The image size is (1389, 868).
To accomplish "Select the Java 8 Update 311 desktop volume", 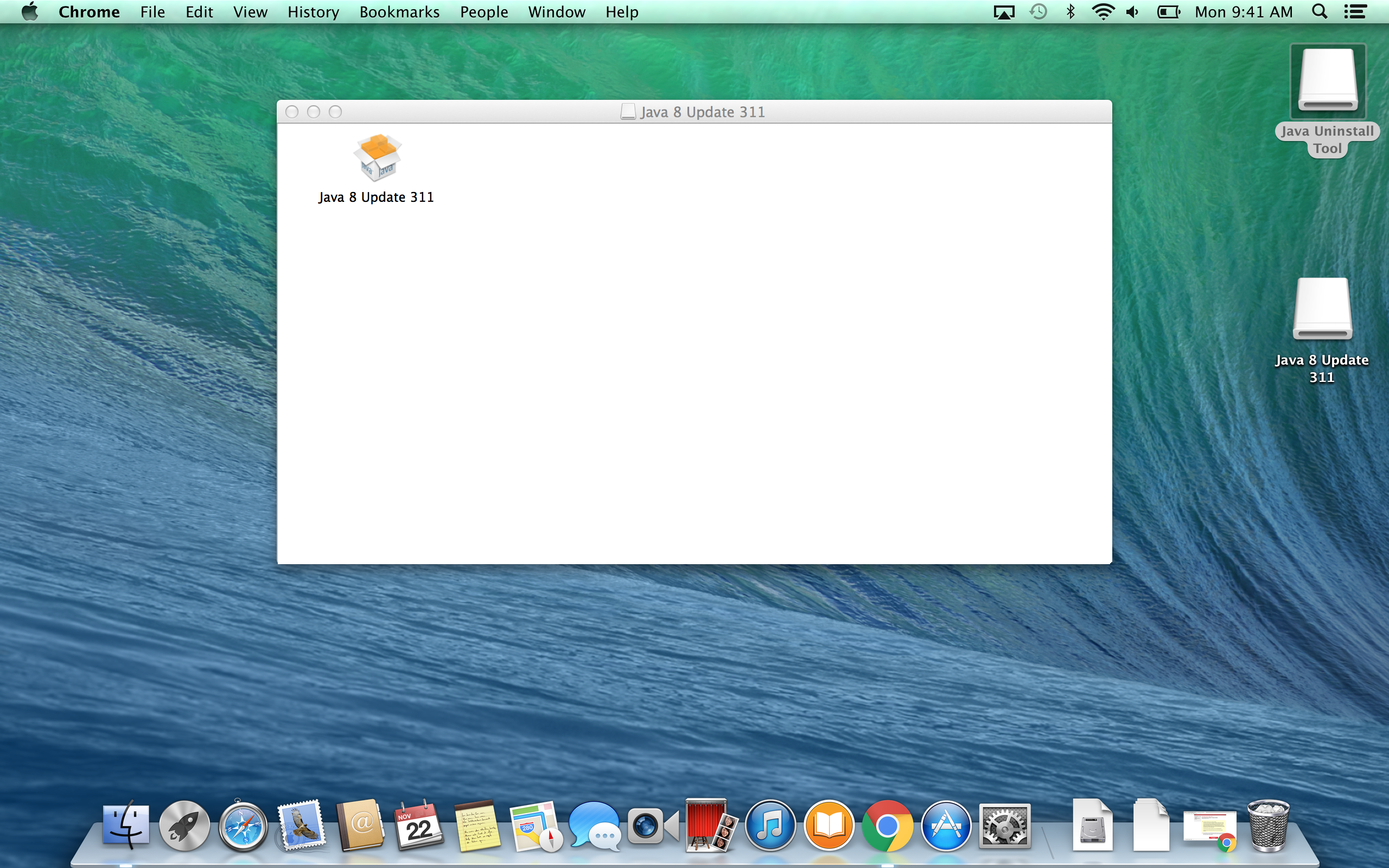I will click(x=1322, y=310).
